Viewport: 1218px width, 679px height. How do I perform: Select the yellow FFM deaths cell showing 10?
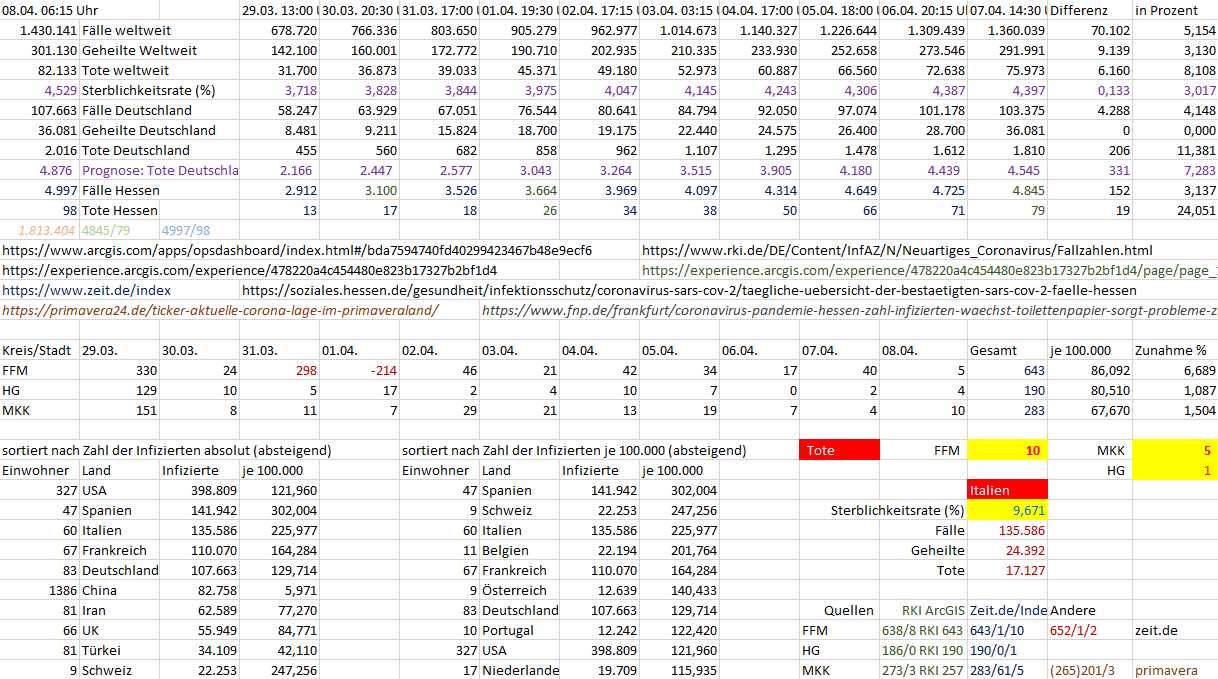tap(1009, 450)
